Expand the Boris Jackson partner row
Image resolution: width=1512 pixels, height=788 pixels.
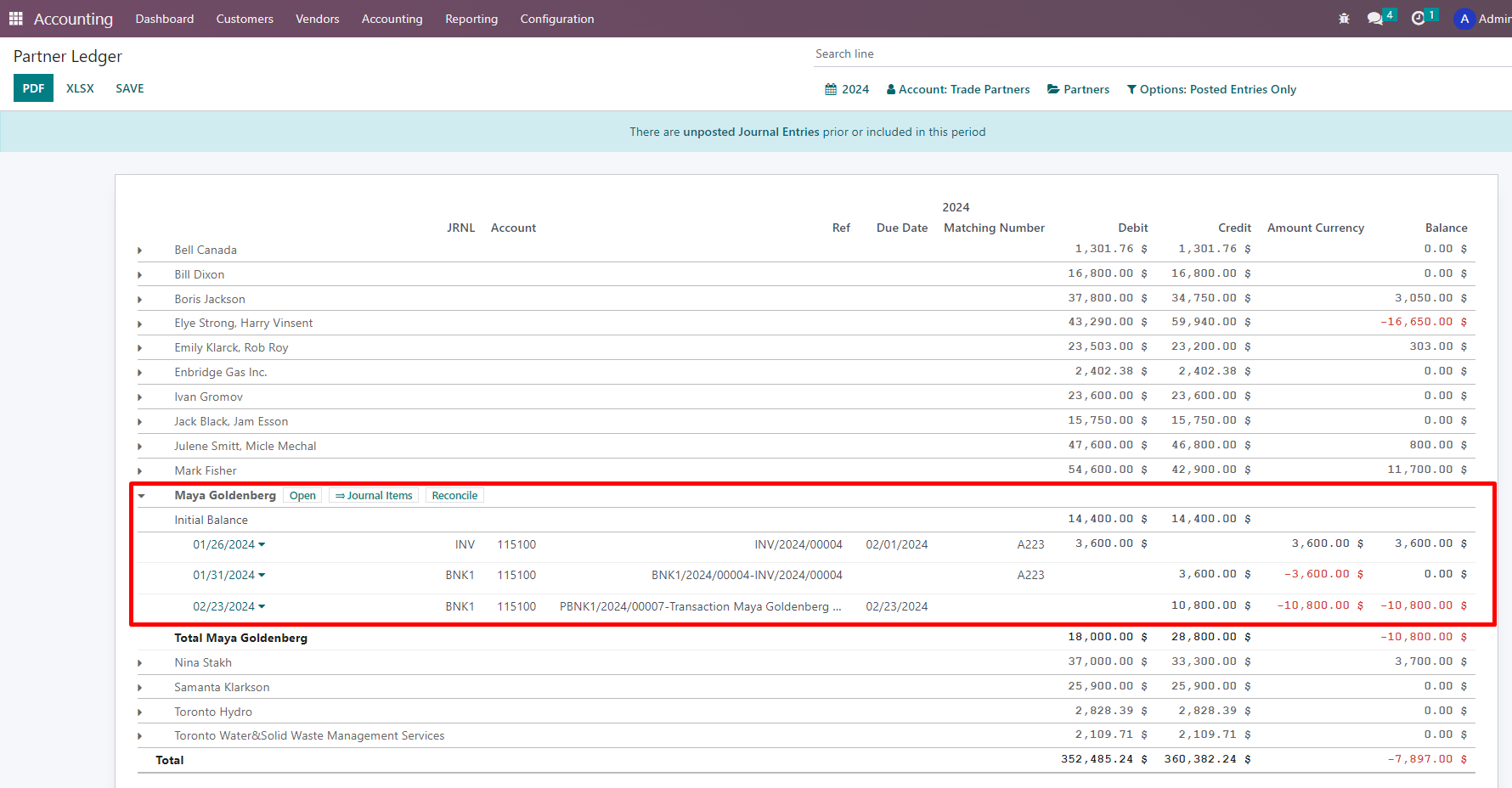(139, 300)
